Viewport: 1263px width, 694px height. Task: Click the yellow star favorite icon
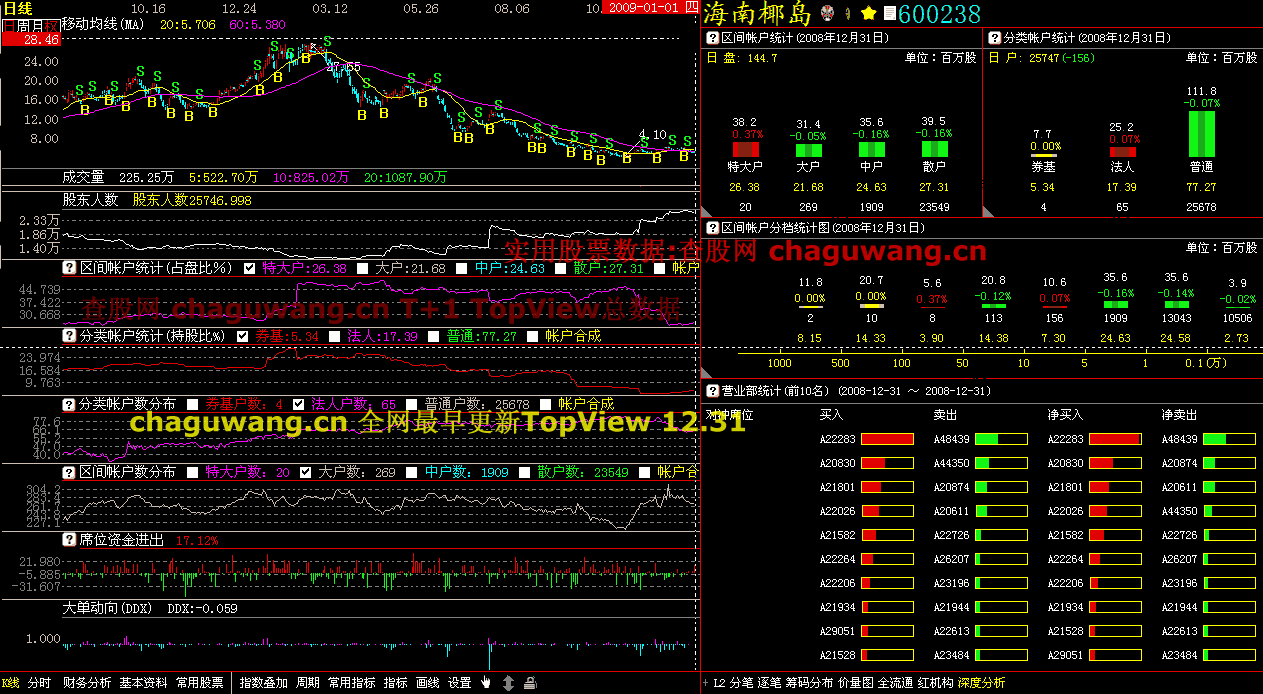point(869,13)
